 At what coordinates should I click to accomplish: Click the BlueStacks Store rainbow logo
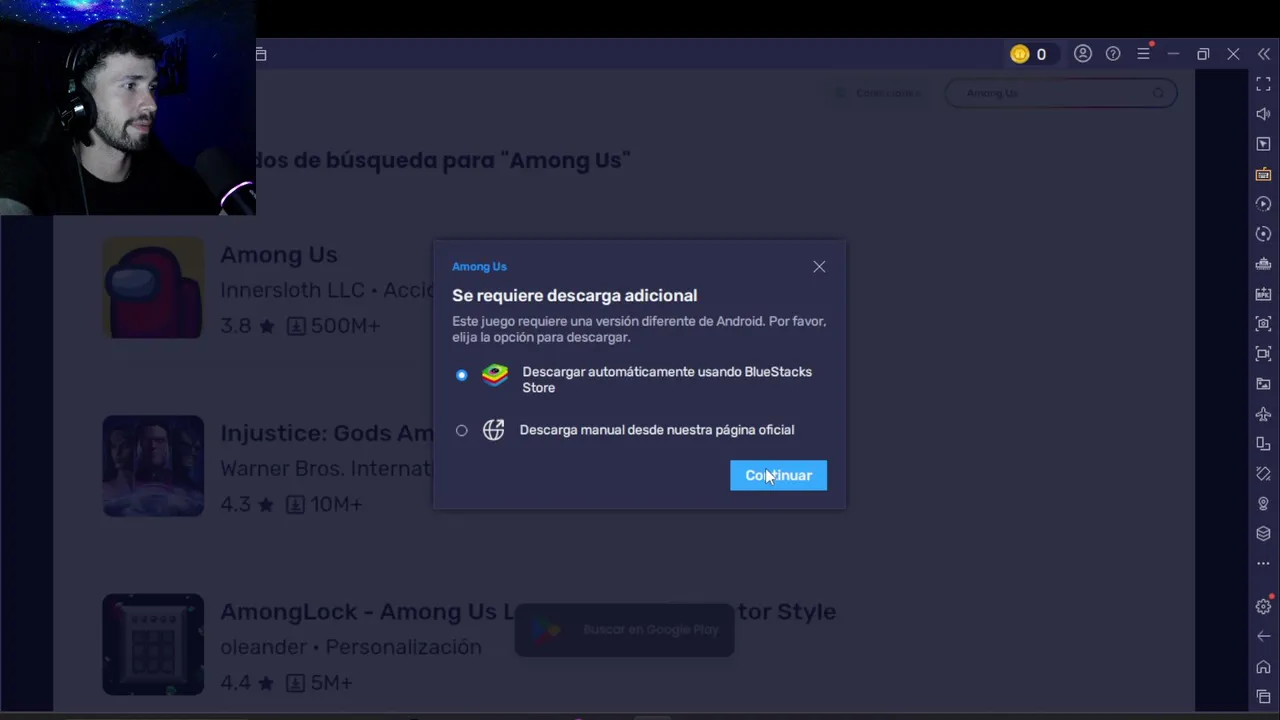[495, 375]
